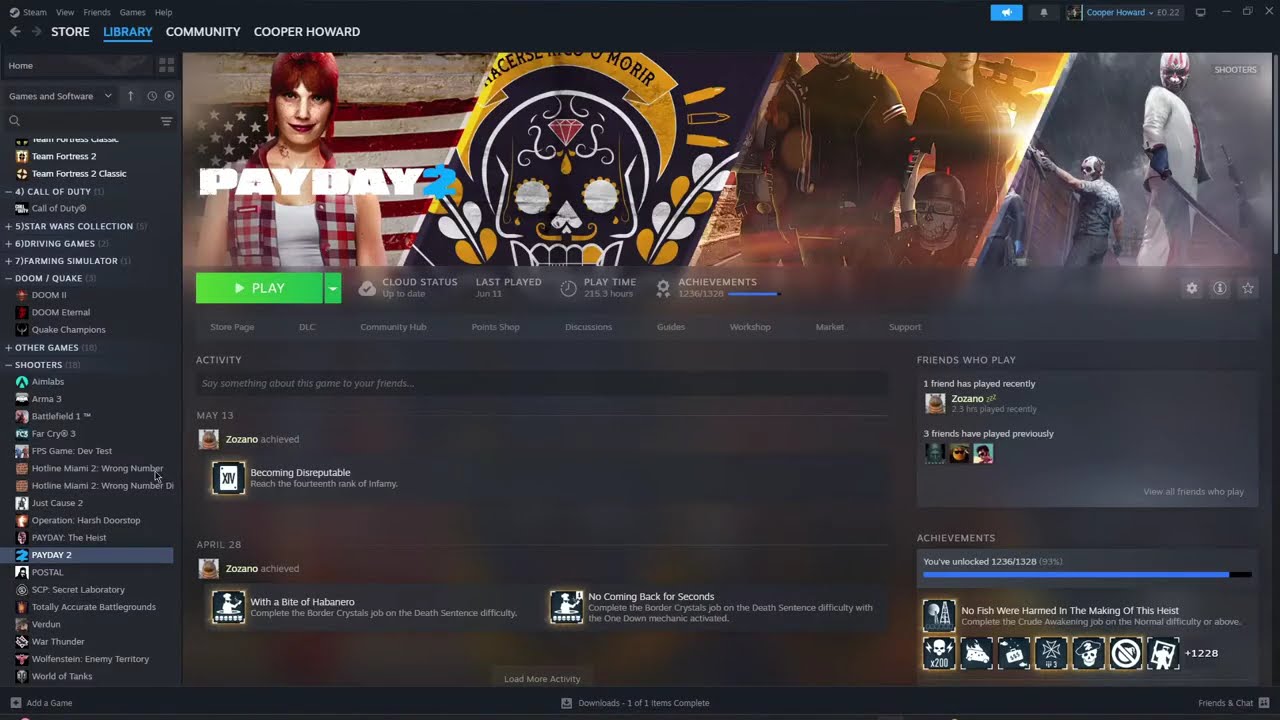This screenshot has width=1280, height=720.
Task: Click the Add a Game plus icon
Action: point(15,703)
